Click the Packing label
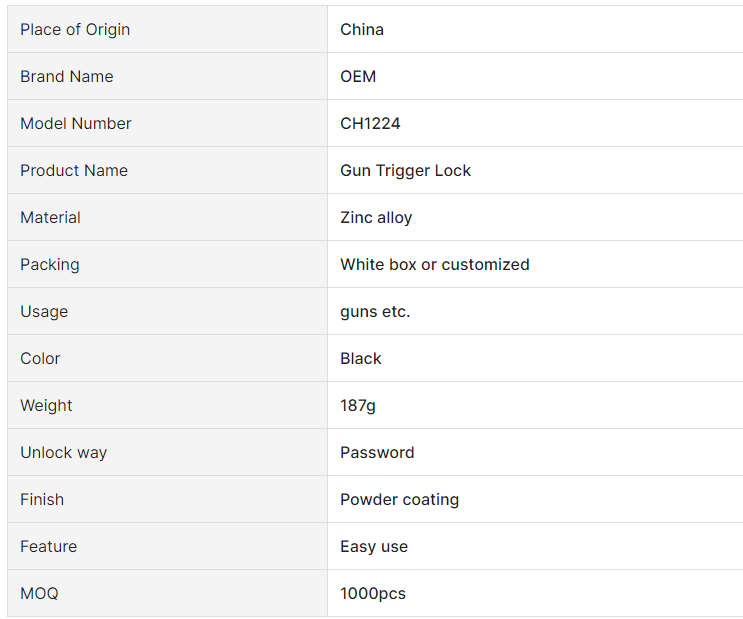Viewport: 743px width, 619px height. (x=50, y=264)
